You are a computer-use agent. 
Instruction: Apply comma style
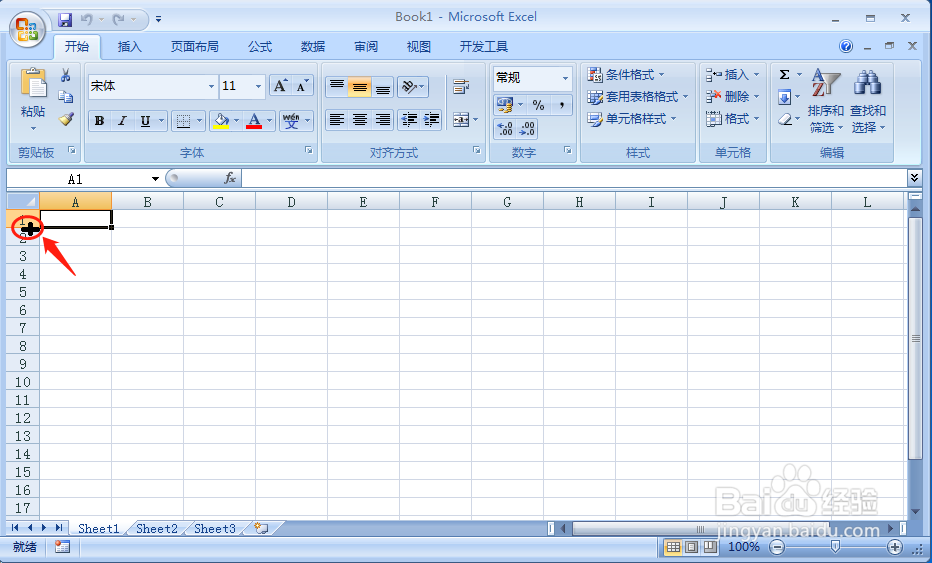(x=561, y=105)
